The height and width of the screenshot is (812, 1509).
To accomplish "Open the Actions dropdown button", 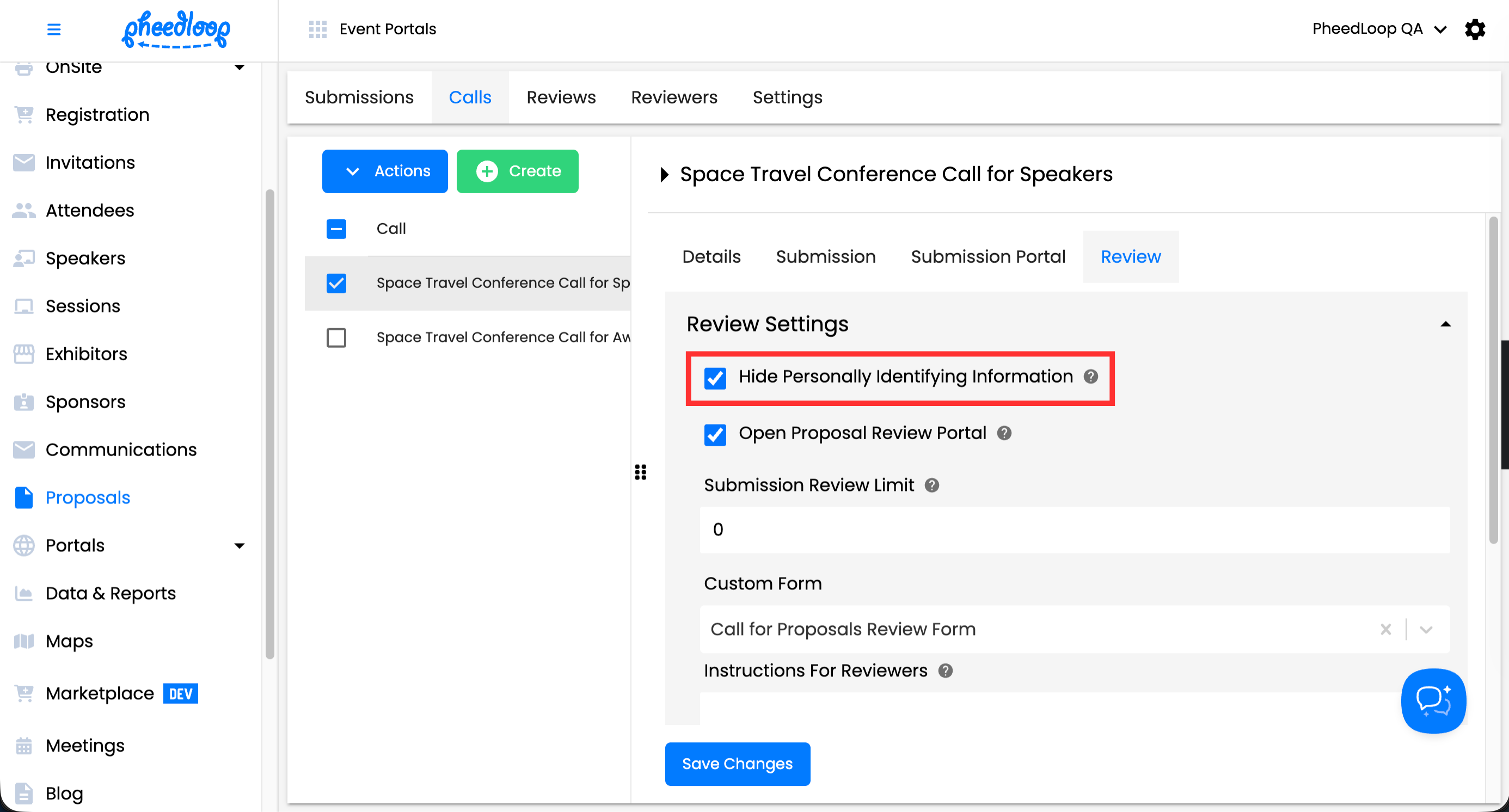I will [x=384, y=171].
